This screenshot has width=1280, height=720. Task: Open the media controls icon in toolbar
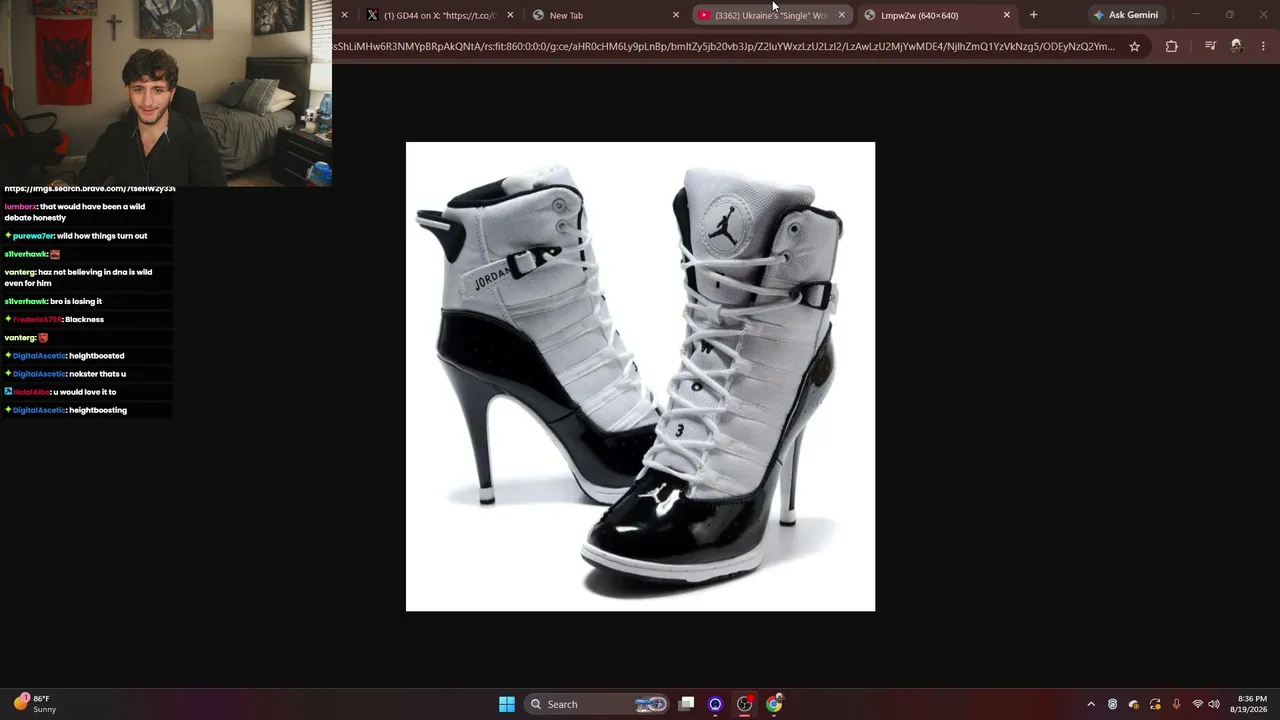(x=1210, y=46)
